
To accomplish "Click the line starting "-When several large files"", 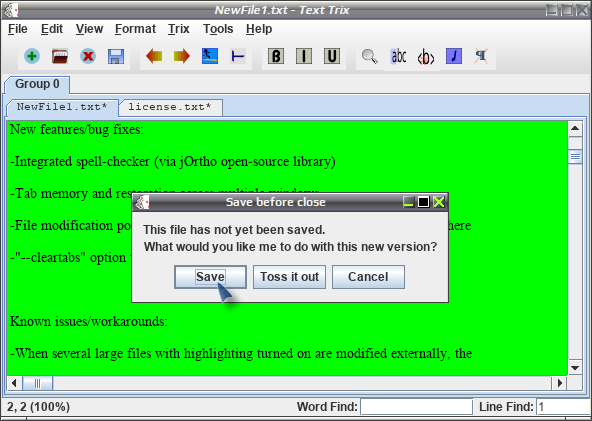I will 241,354.
